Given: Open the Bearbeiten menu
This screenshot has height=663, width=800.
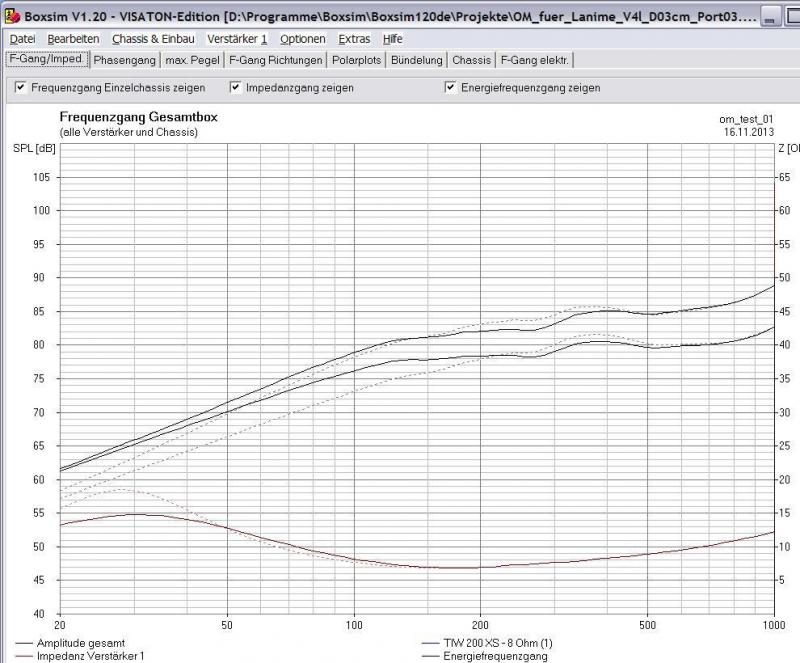Looking at the screenshot, I should (73, 39).
